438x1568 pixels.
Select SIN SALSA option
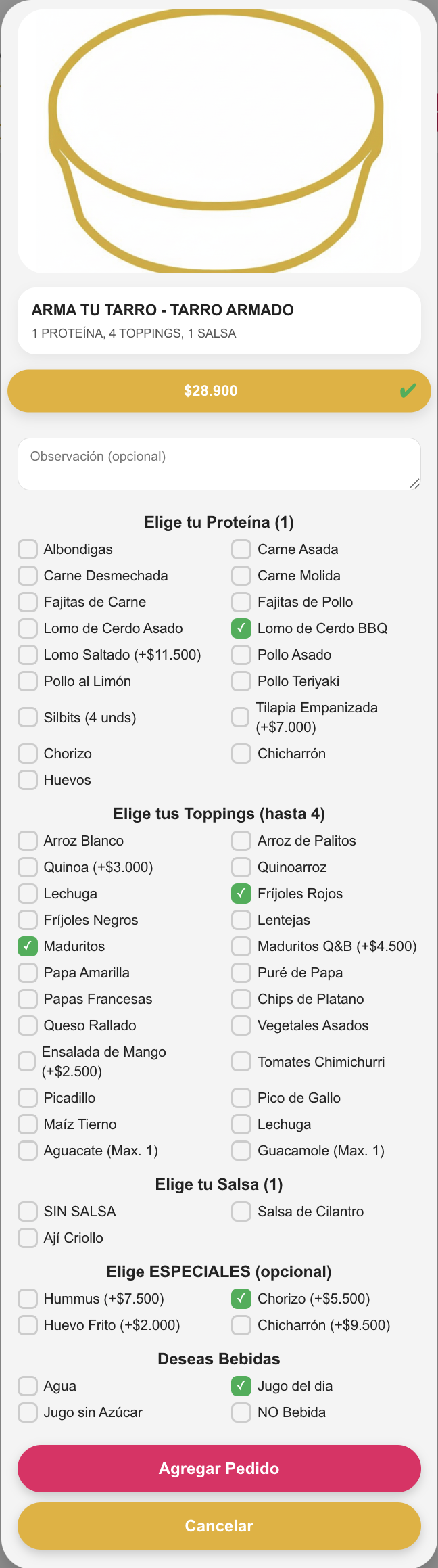click(x=27, y=1211)
